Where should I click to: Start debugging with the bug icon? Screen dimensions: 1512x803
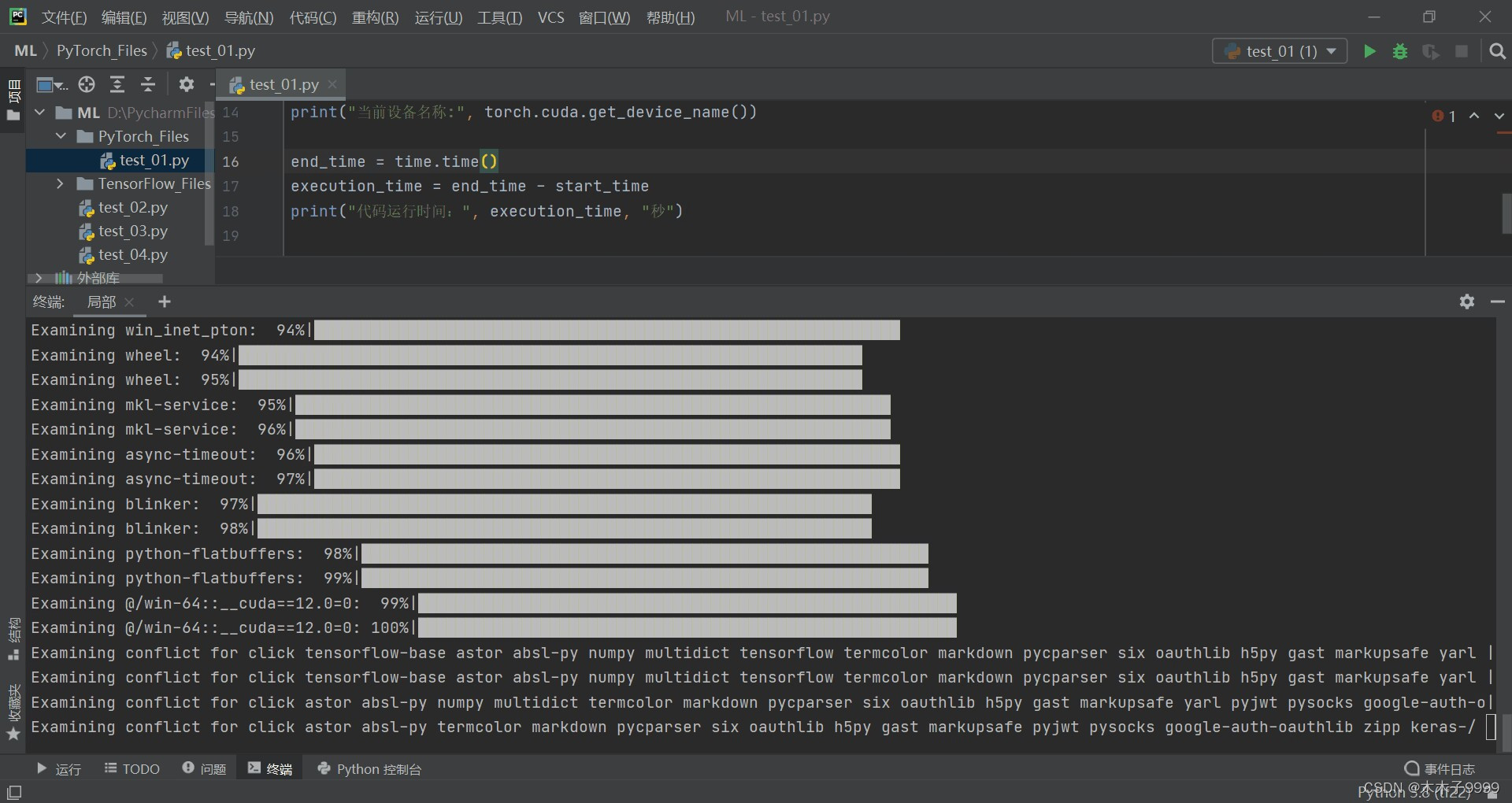pos(1400,51)
